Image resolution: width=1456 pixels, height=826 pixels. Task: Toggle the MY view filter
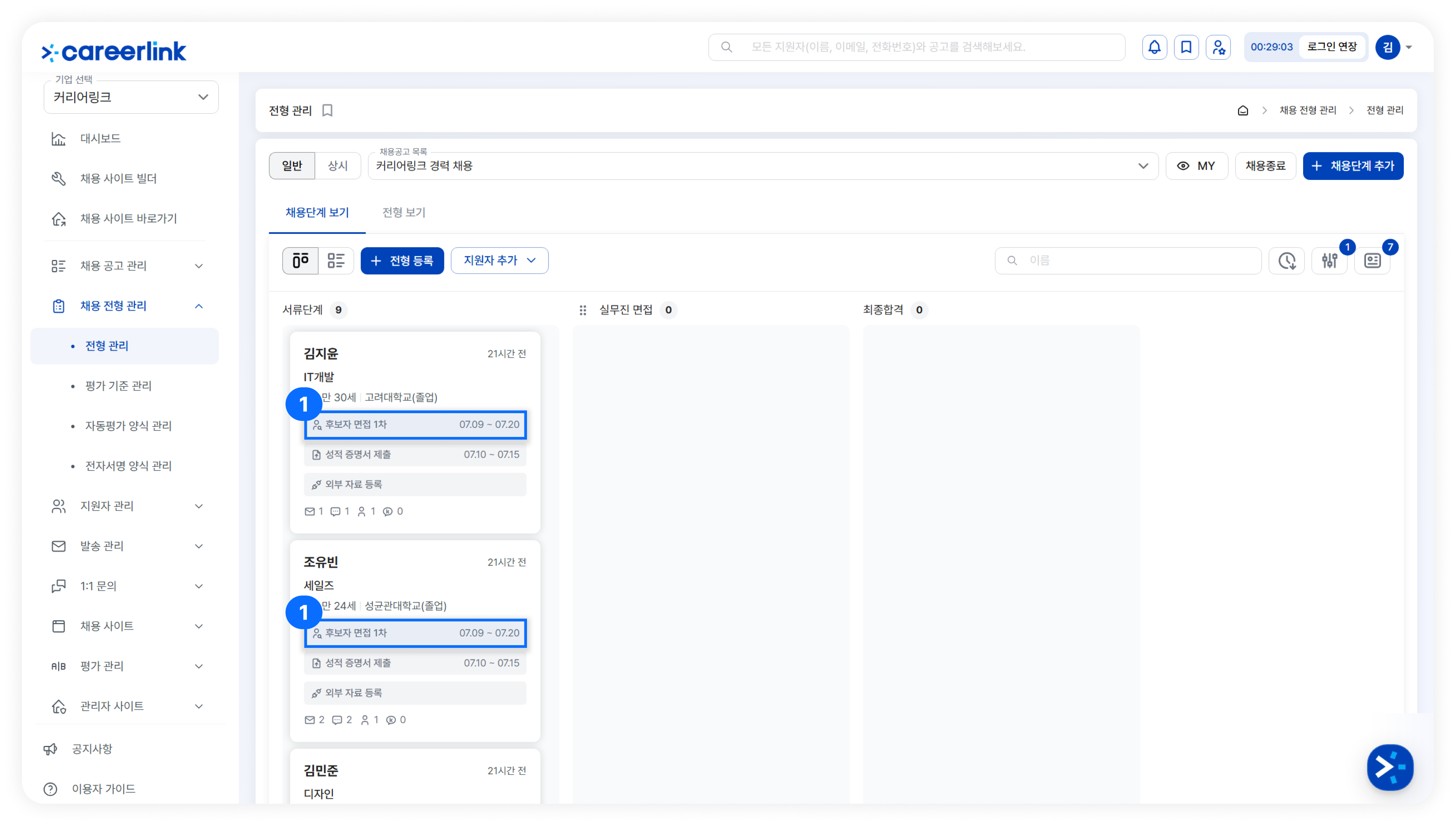point(1197,166)
